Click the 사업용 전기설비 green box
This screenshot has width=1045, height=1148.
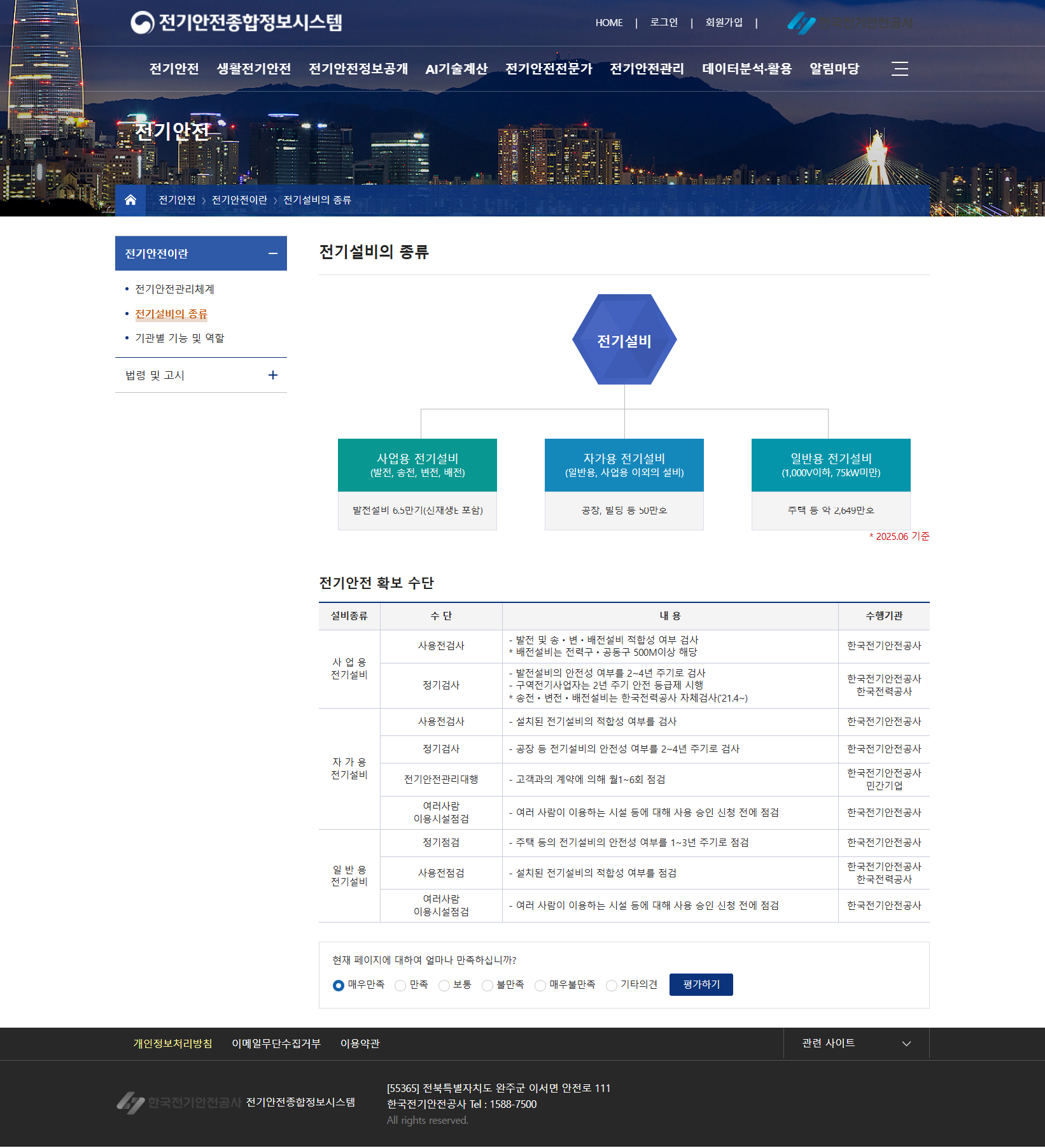click(417, 465)
